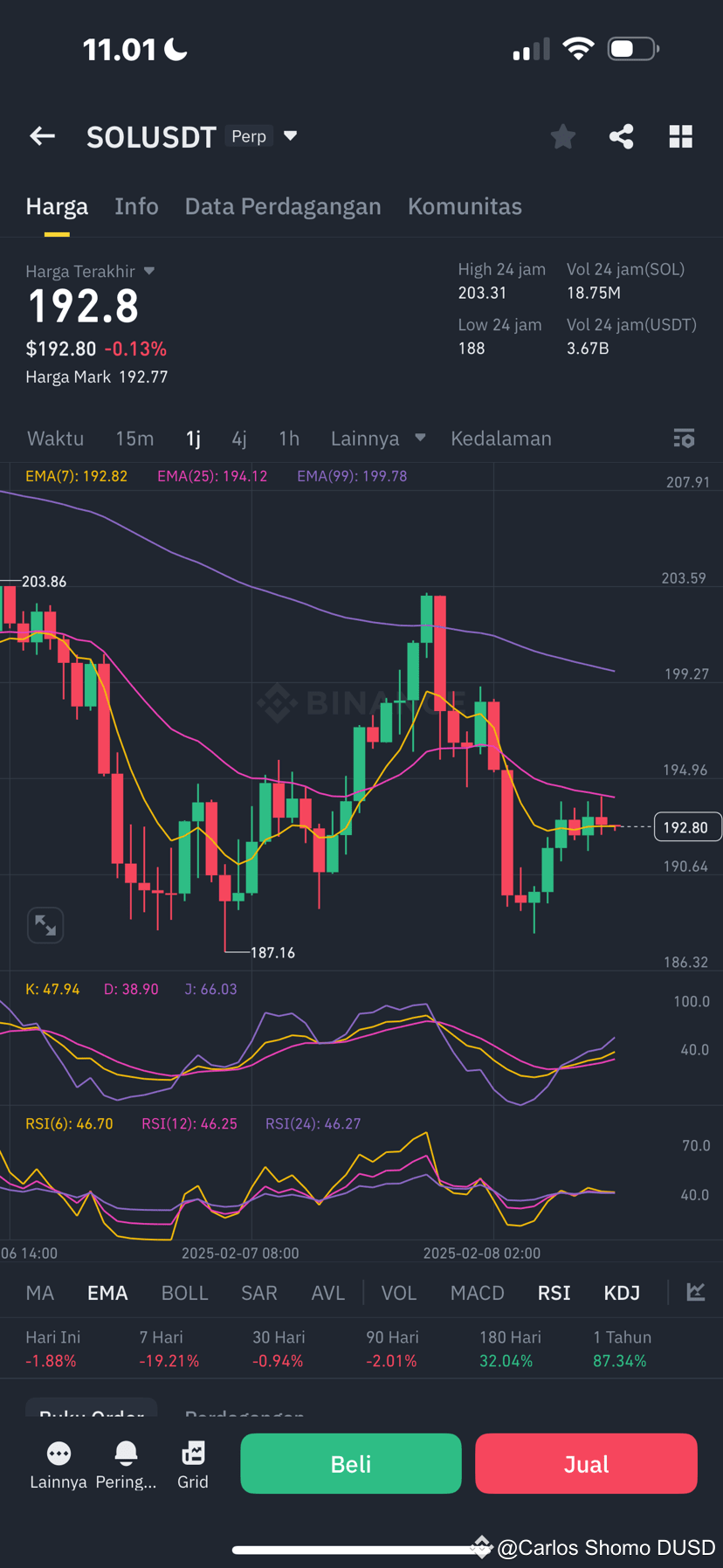This screenshot has height=1568, width=723.
Task: Toggle the SAR indicator
Action: coord(259,1293)
